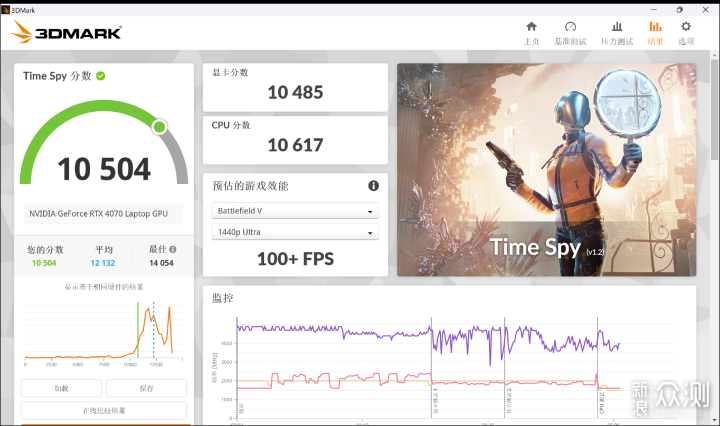Open the 结果 tab label

655,41
